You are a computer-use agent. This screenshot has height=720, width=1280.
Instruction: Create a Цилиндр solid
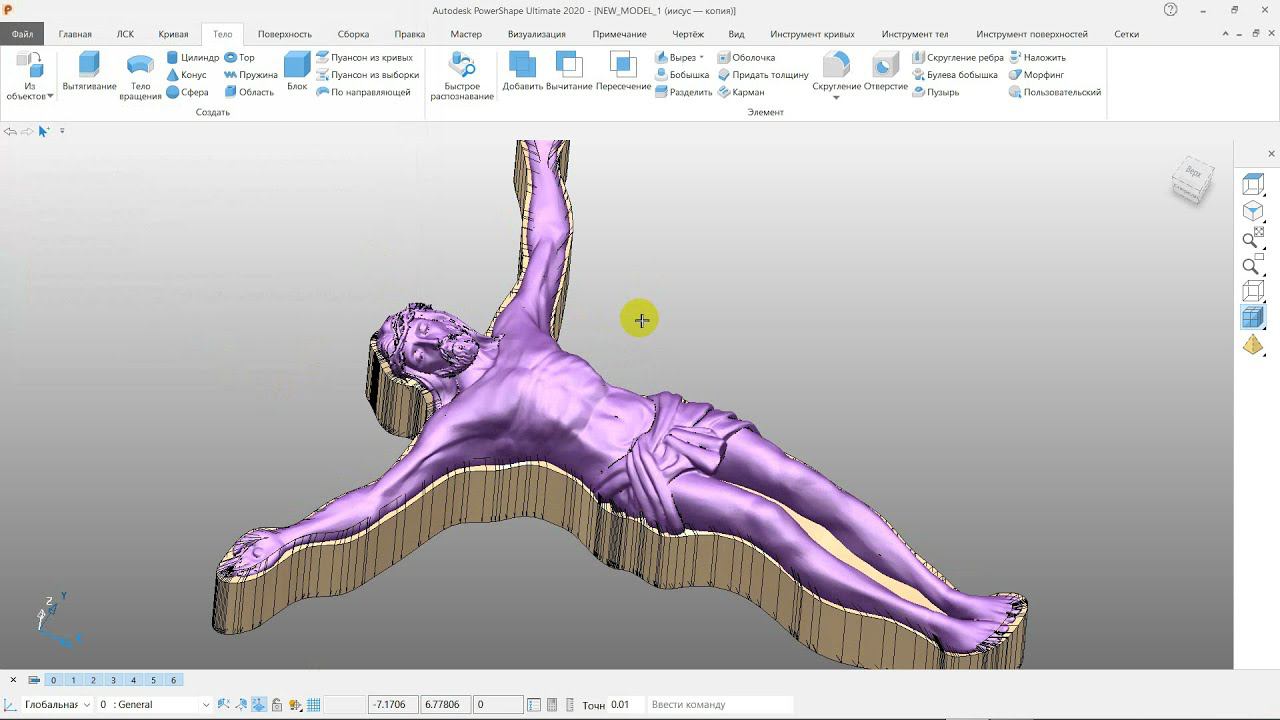193,58
